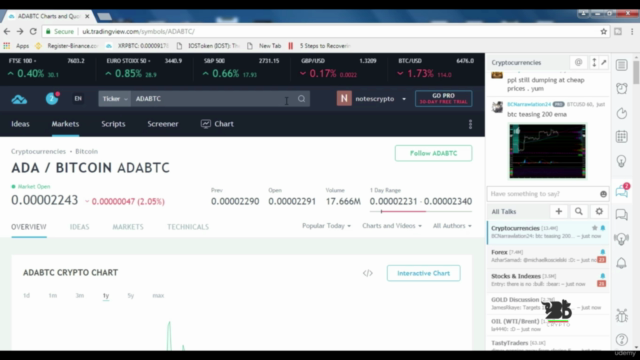
Task: Expand the Ticker type dropdown
Action: pos(115,99)
